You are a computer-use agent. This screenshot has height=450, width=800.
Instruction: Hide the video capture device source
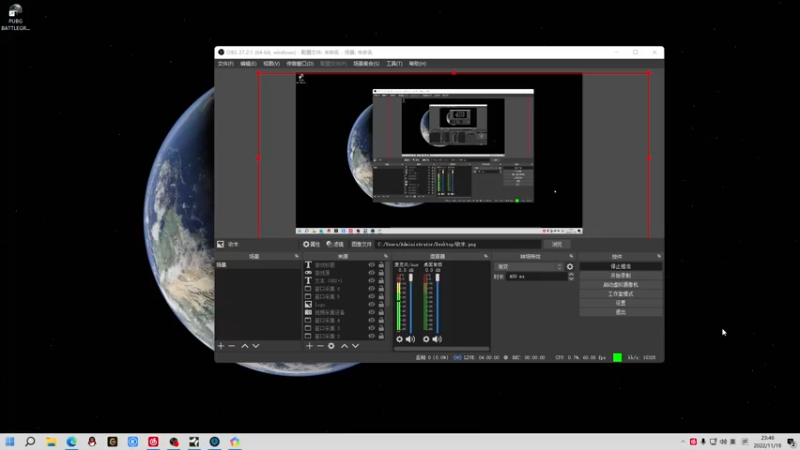[371, 312]
